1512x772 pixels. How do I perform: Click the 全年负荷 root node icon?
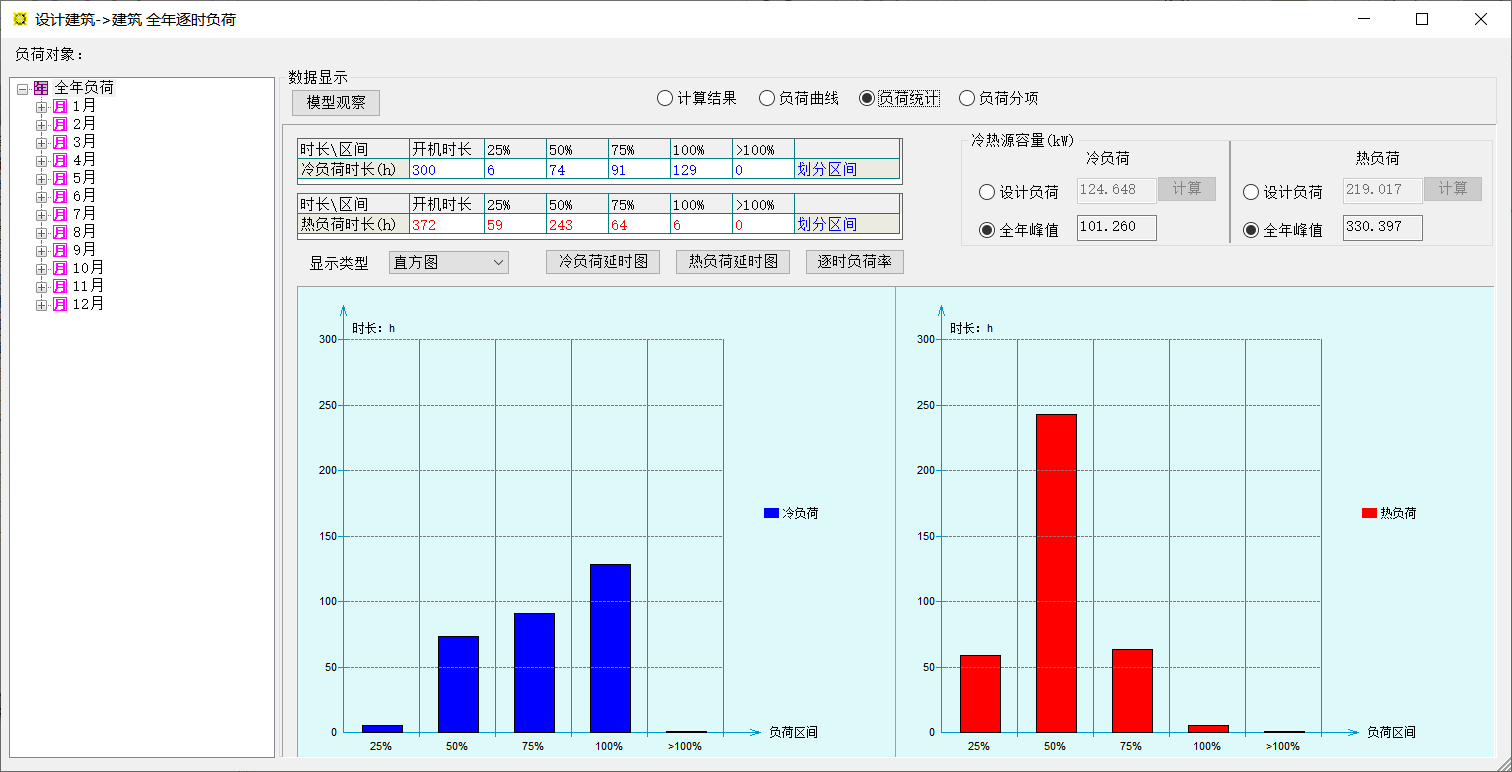point(41,88)
